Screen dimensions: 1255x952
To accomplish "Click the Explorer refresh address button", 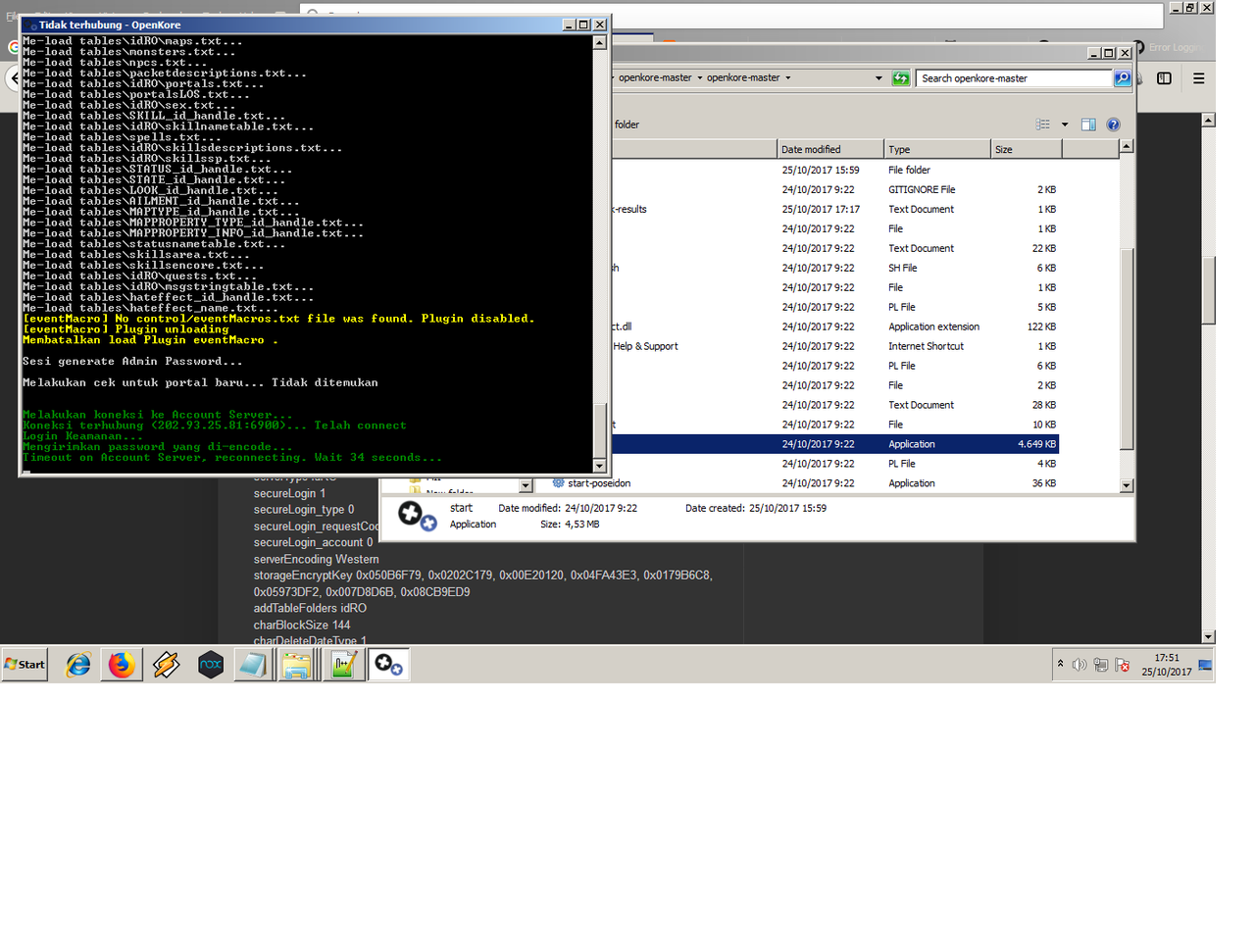I will click(x=901, y=78).
